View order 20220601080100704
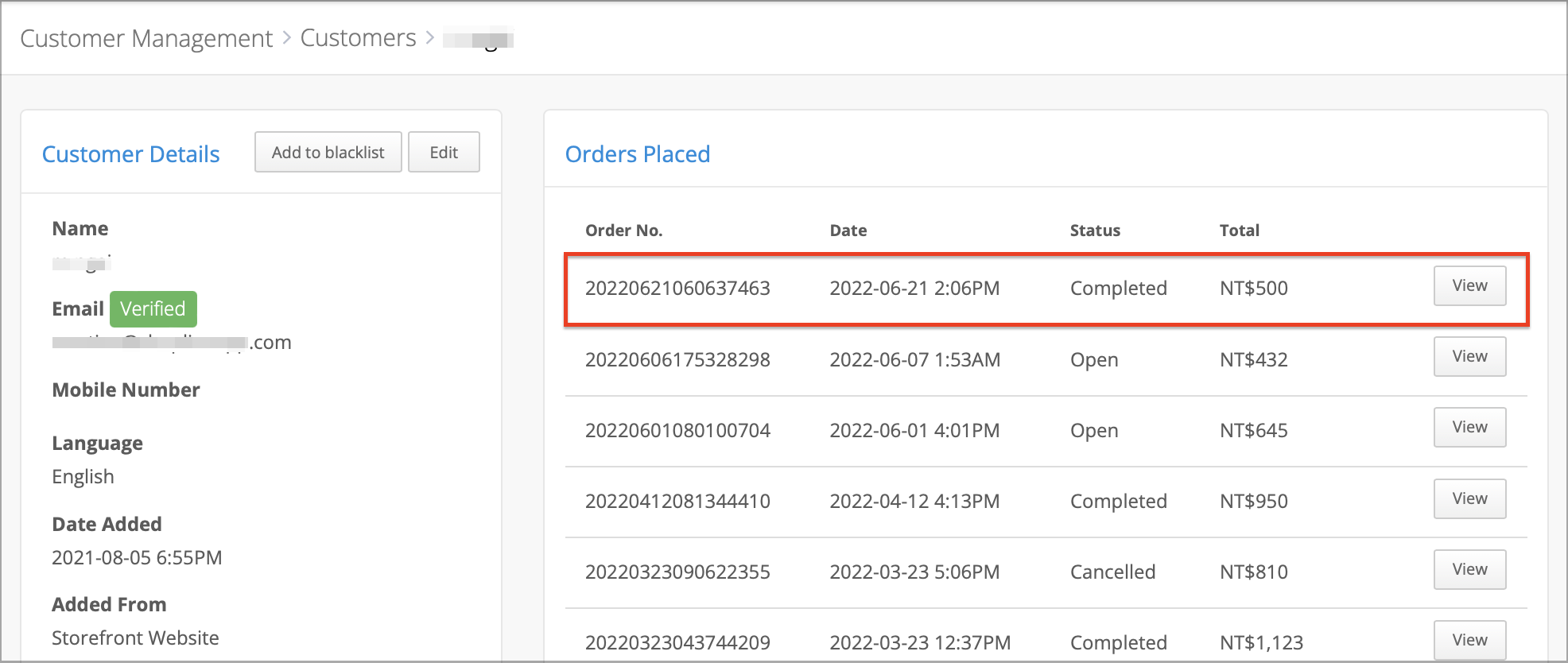The image size is (1568, 663). tap(1469, 427)
